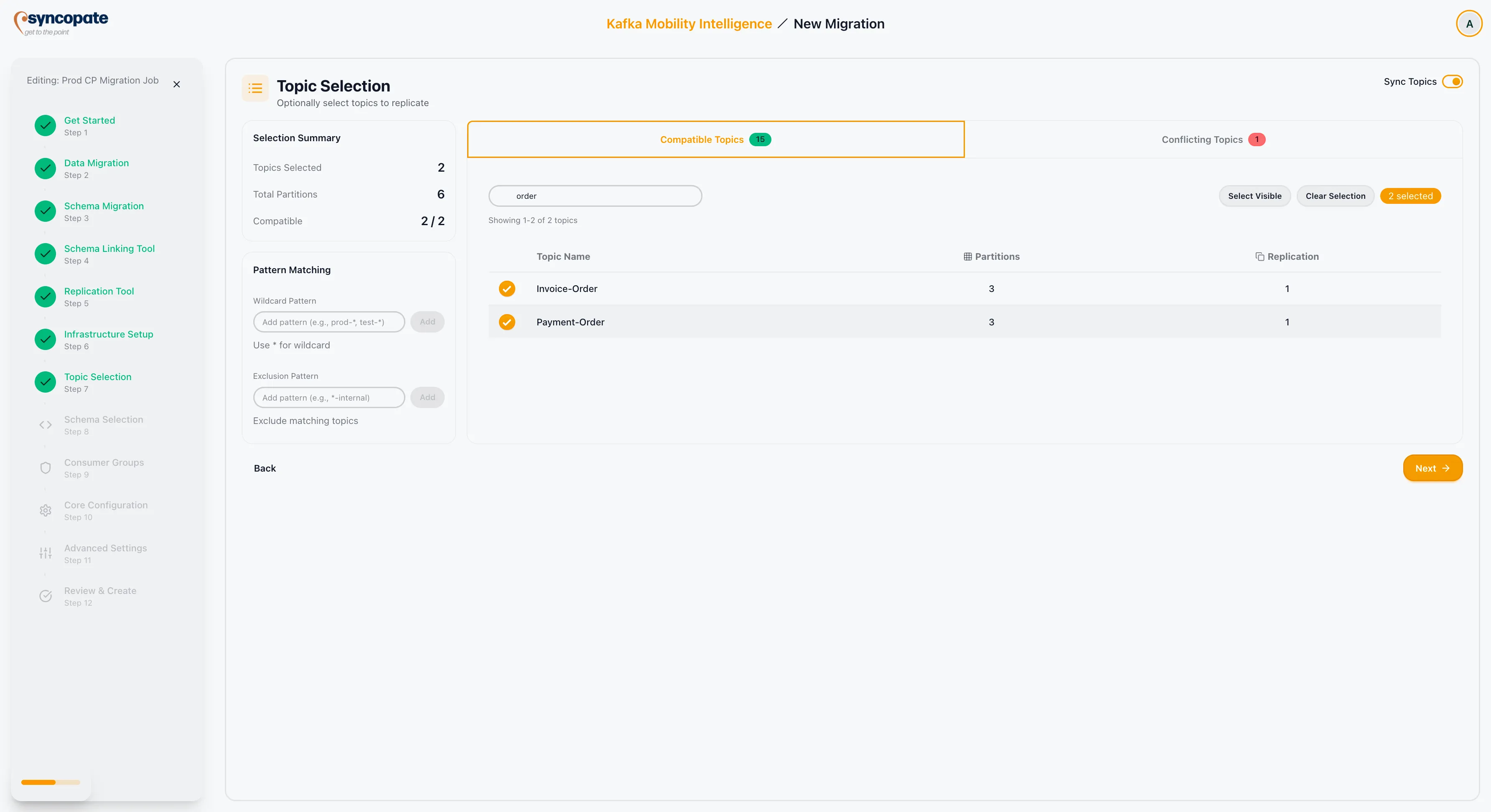Click the order search field
The width and height of the screenshot is (1491, 812).
point(595,195)
